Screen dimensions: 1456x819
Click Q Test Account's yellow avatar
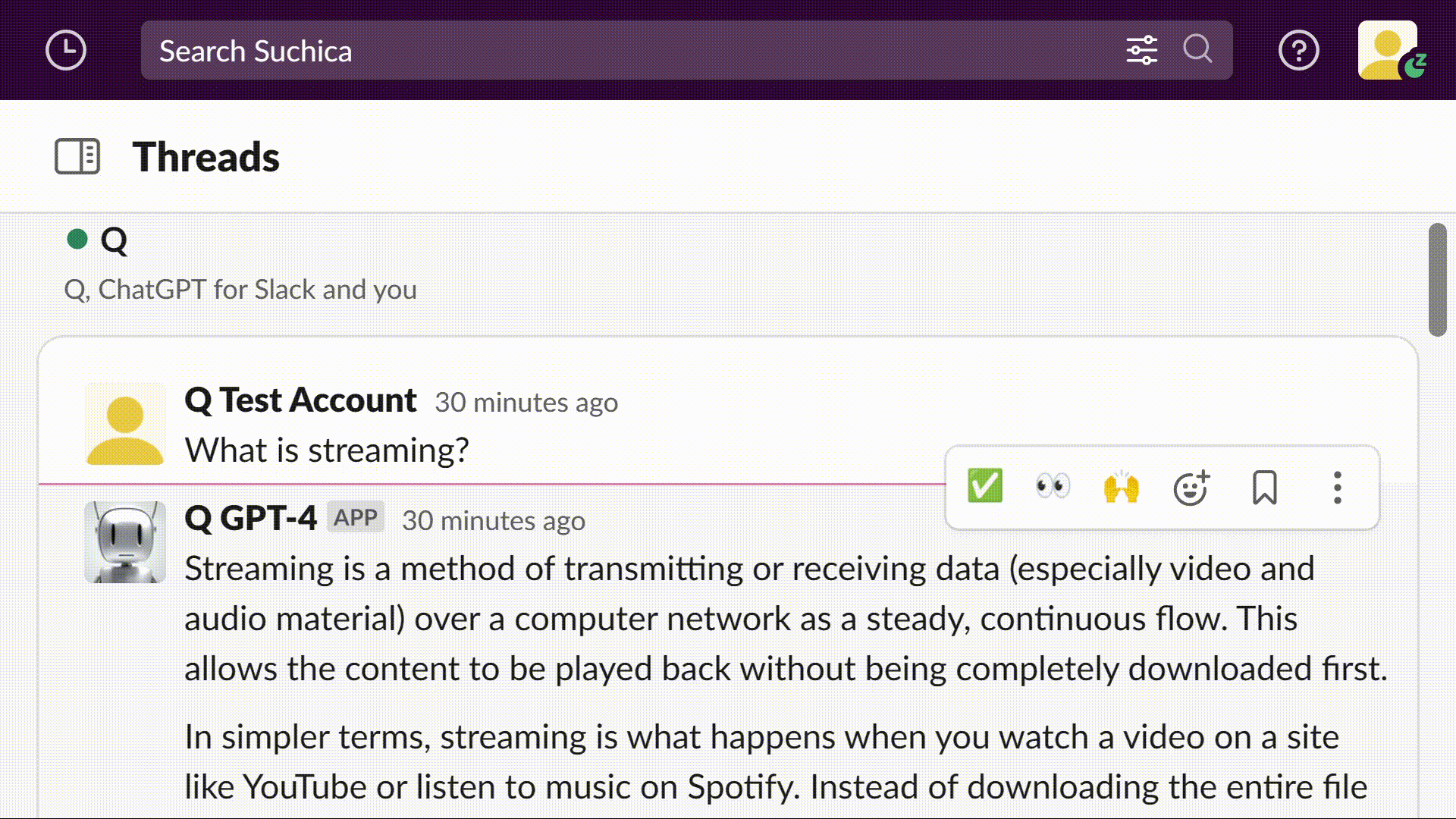(x=125, y=424)
